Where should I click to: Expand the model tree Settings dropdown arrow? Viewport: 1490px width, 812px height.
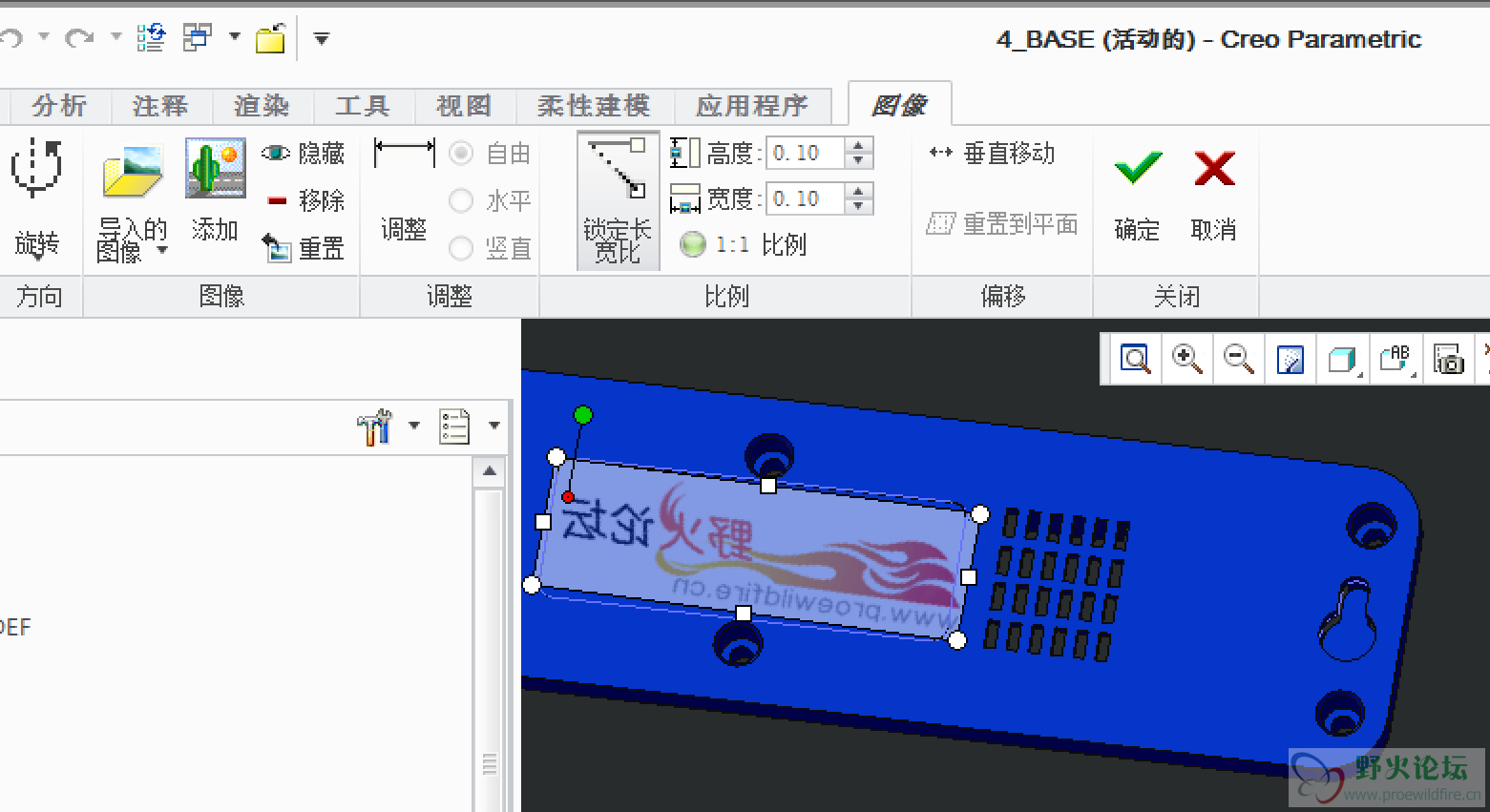click(x=413, y=426)
